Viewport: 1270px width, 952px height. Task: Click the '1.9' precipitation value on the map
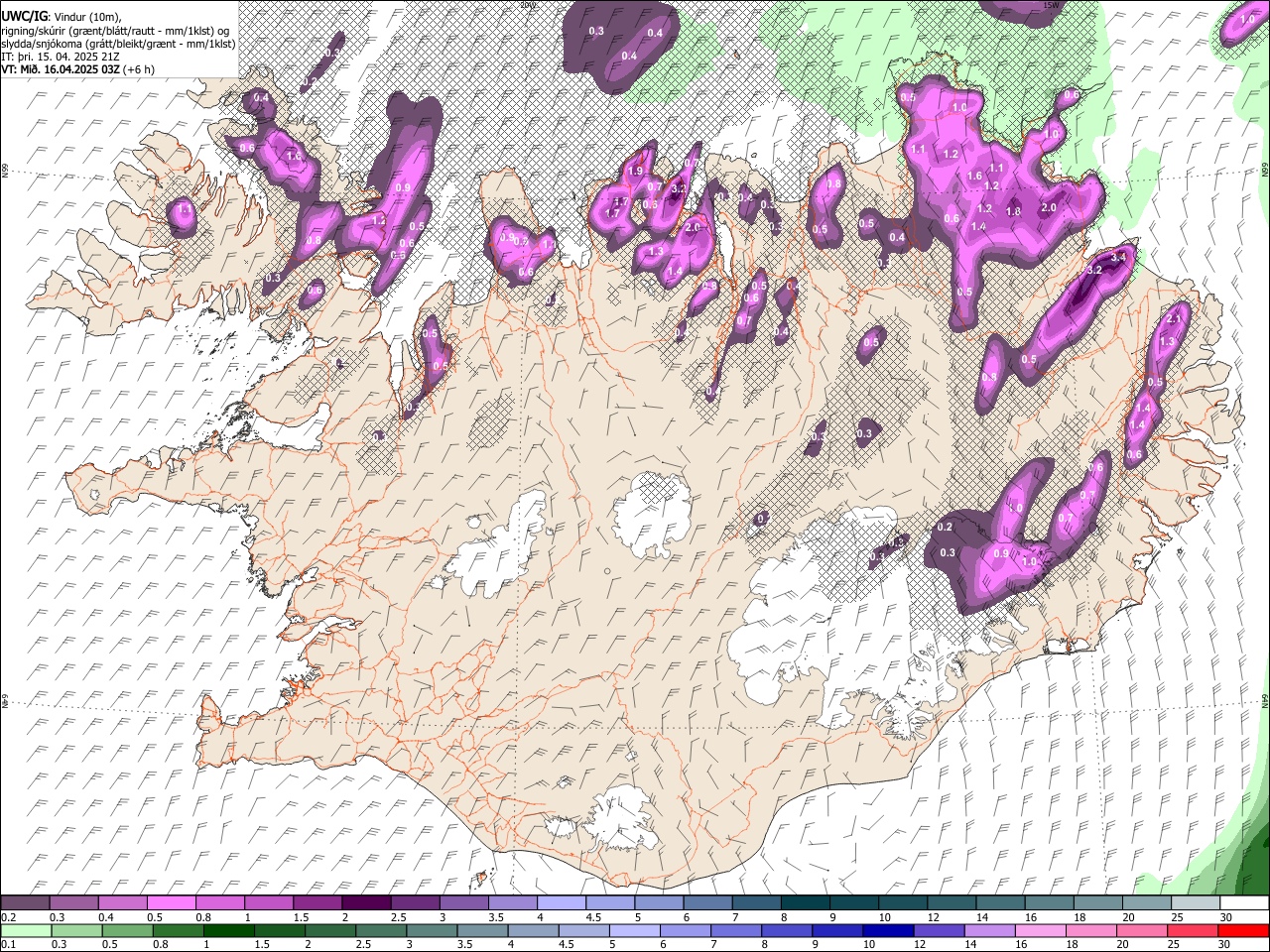point(636,172)
